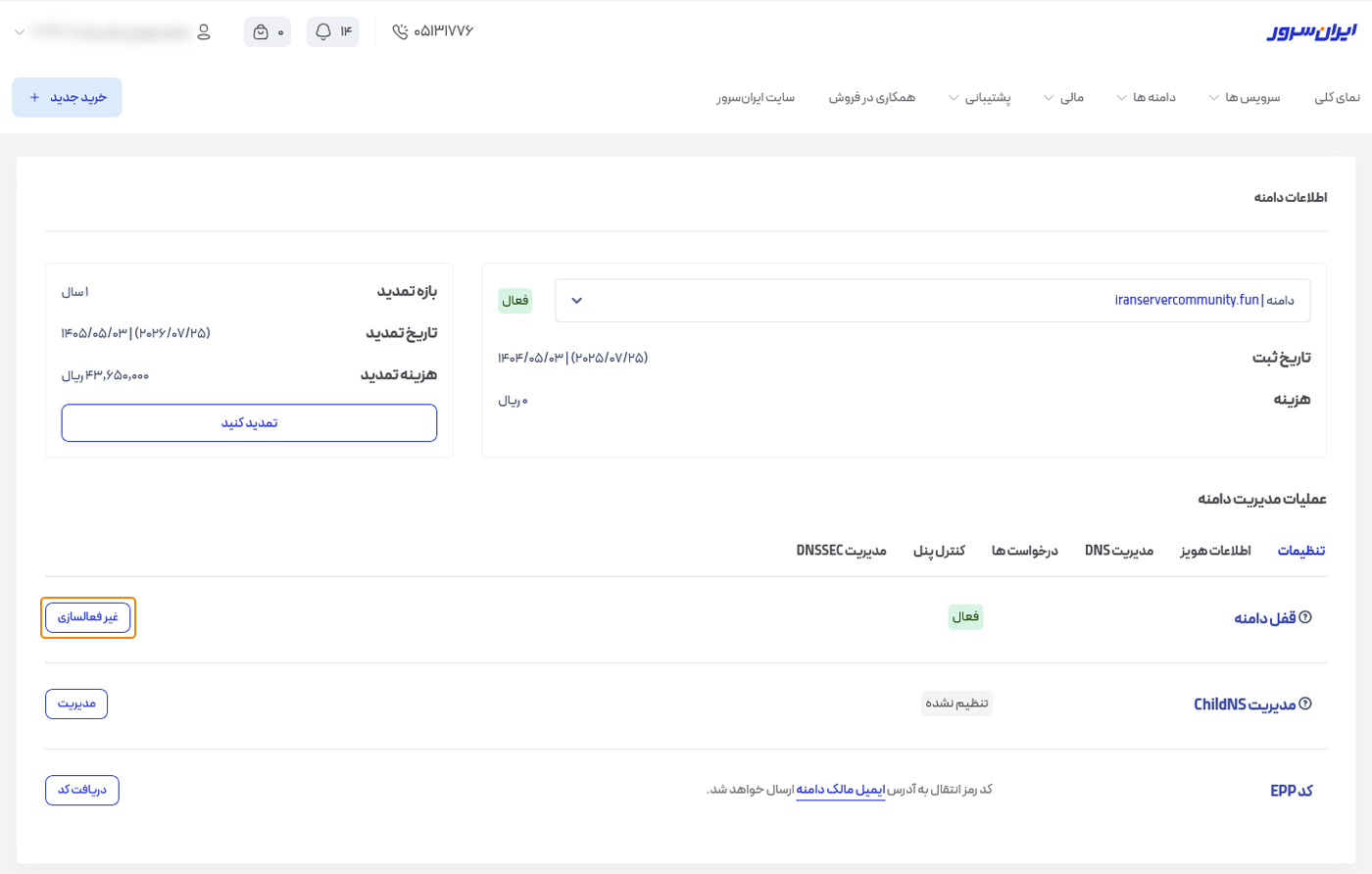The image size is (1372, 874).
Task: Expand the domain selector dropdown
Action: pyautogui.click(x=577, y=301)
